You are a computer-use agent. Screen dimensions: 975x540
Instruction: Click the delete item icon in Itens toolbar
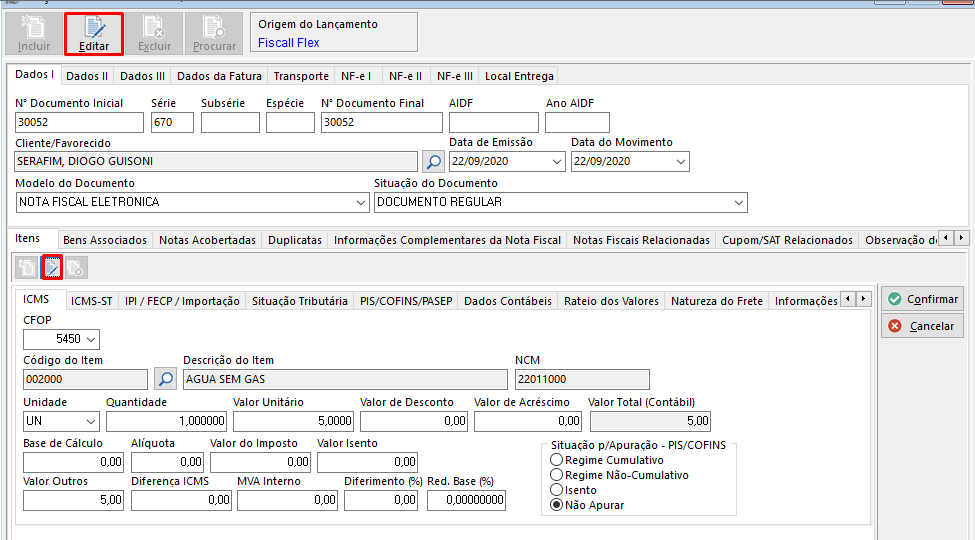click(76, 268)
